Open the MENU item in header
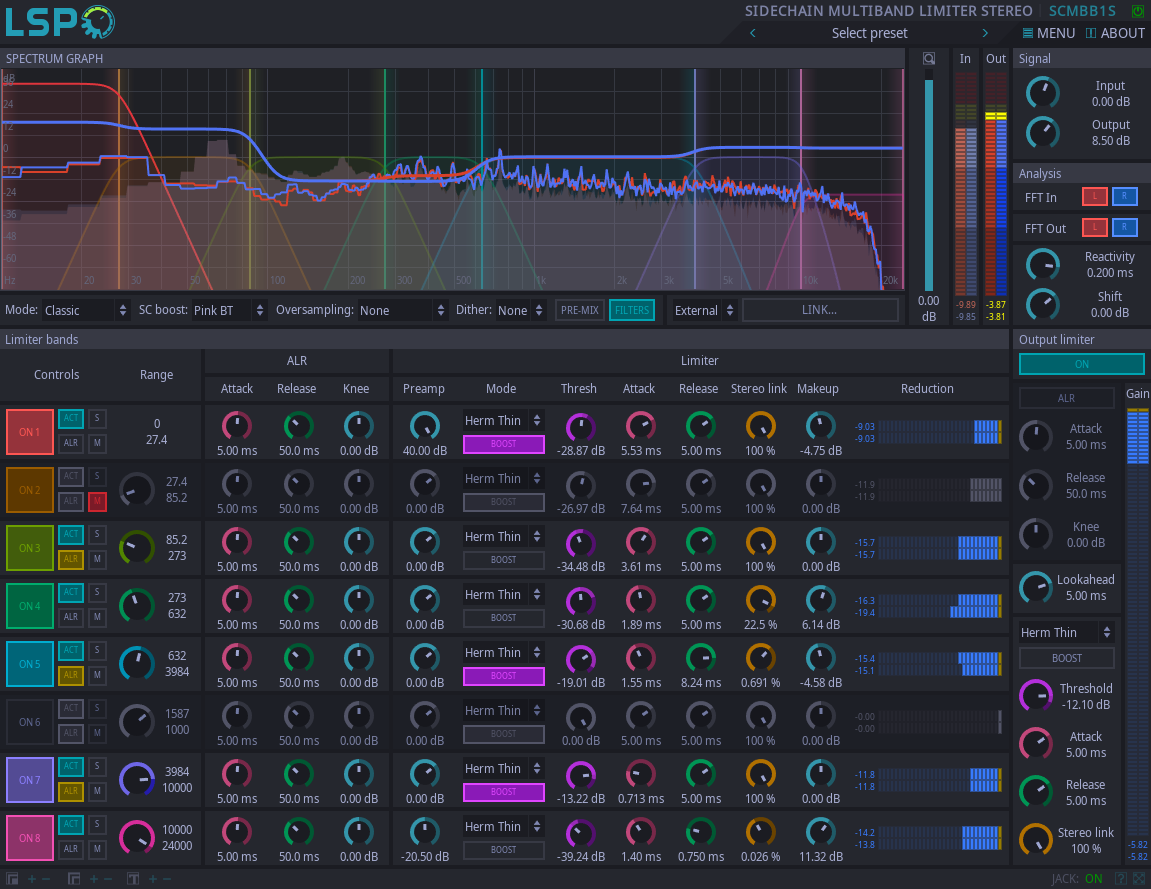The width and height of the screenshot is (1151, 889). (1048, 33)
